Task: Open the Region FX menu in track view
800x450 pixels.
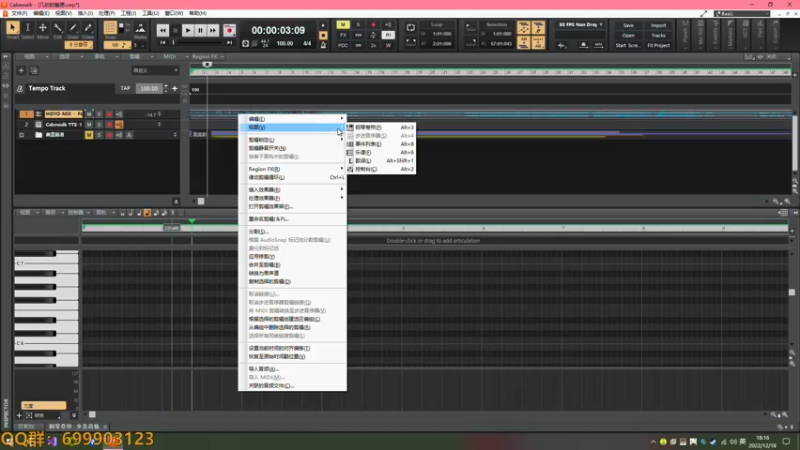Action: [207, 57]
